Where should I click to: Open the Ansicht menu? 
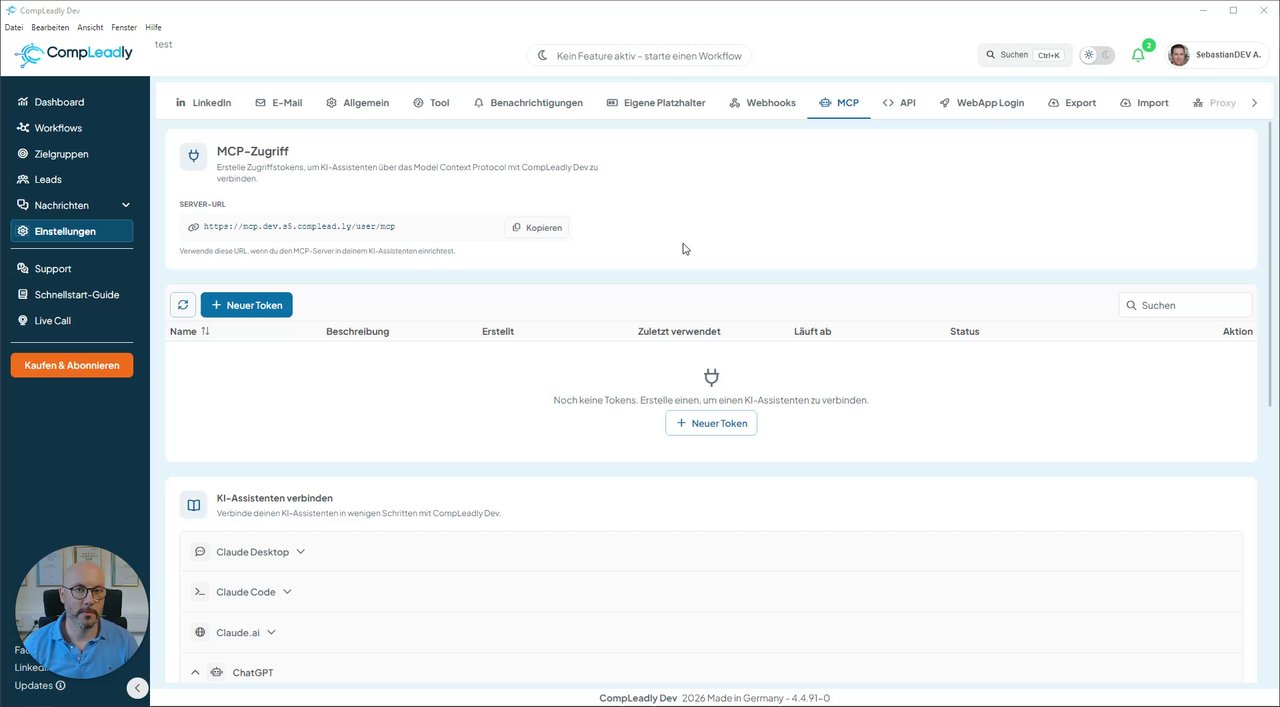(x=90, y=27)
